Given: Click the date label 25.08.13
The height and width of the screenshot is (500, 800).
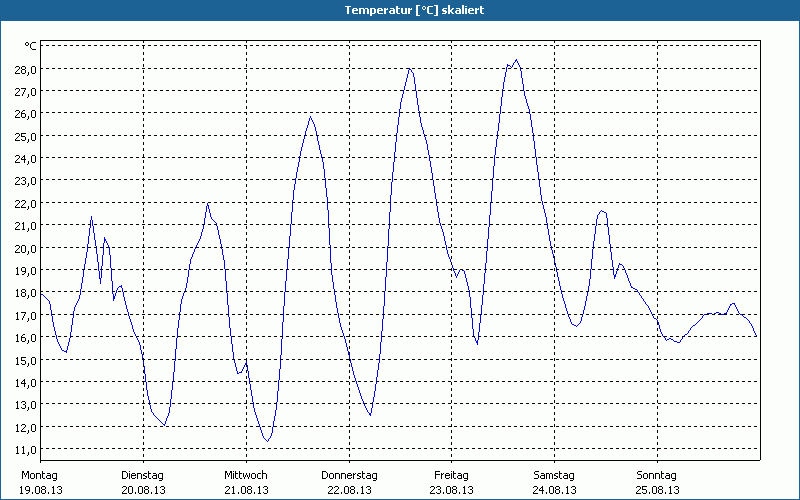Looking at the screenshot, I should (657, 490).
